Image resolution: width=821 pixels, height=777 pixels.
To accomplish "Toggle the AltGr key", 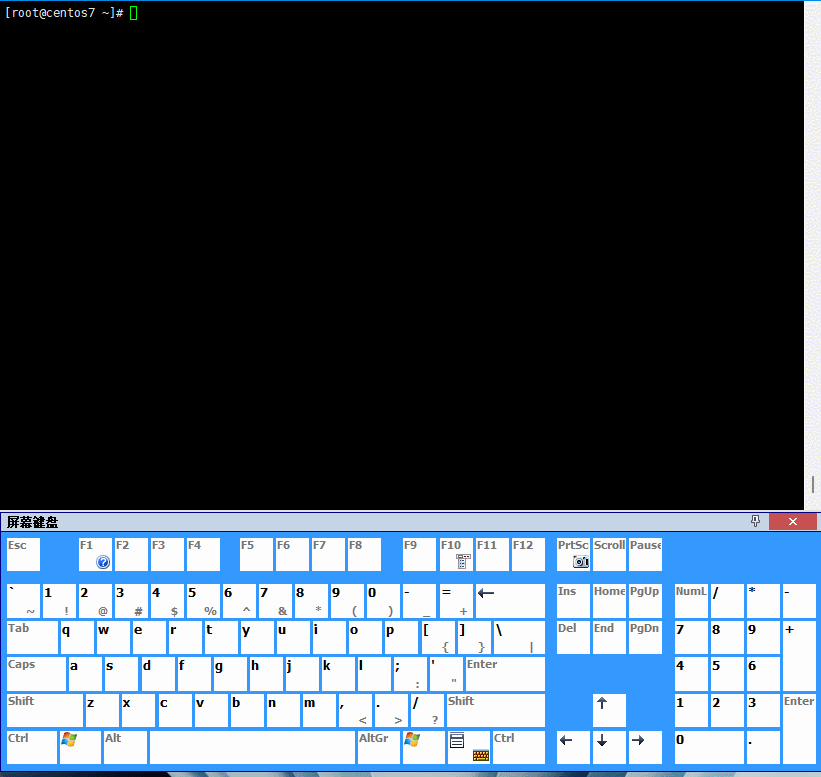I will tap(379, 748).
